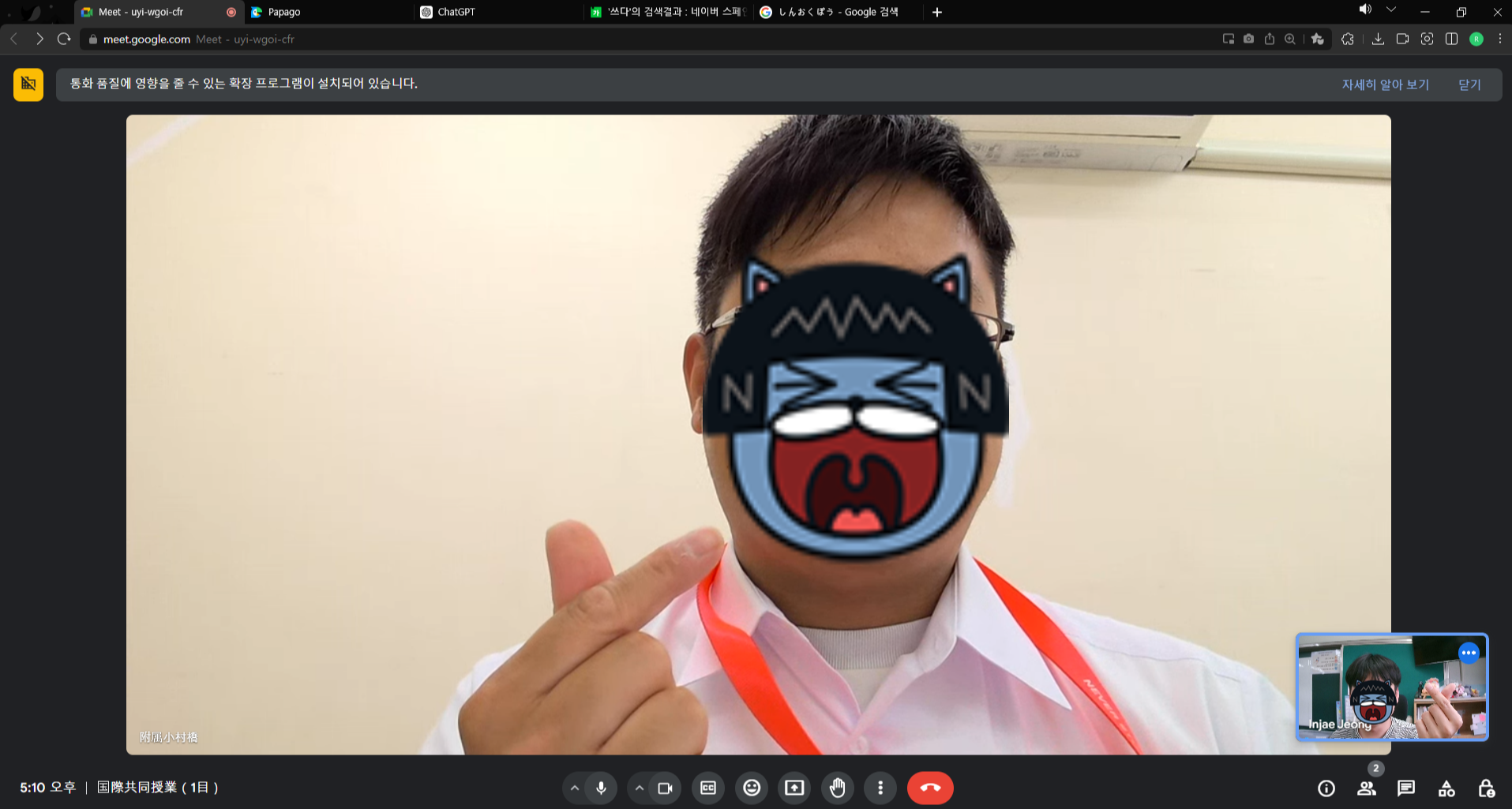Screen dimensions: 1512x809
Task: Switch to the しんおくぼう Google 검색 tab
Action: 837,12
